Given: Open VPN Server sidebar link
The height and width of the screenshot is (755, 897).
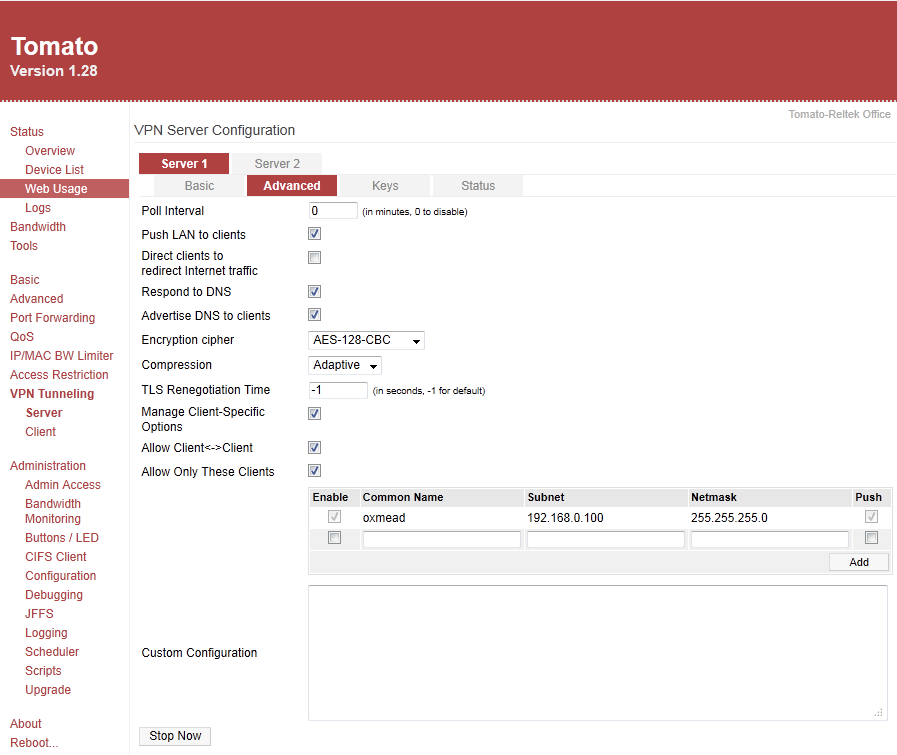Looking at the screenshot, I should 44,412.
